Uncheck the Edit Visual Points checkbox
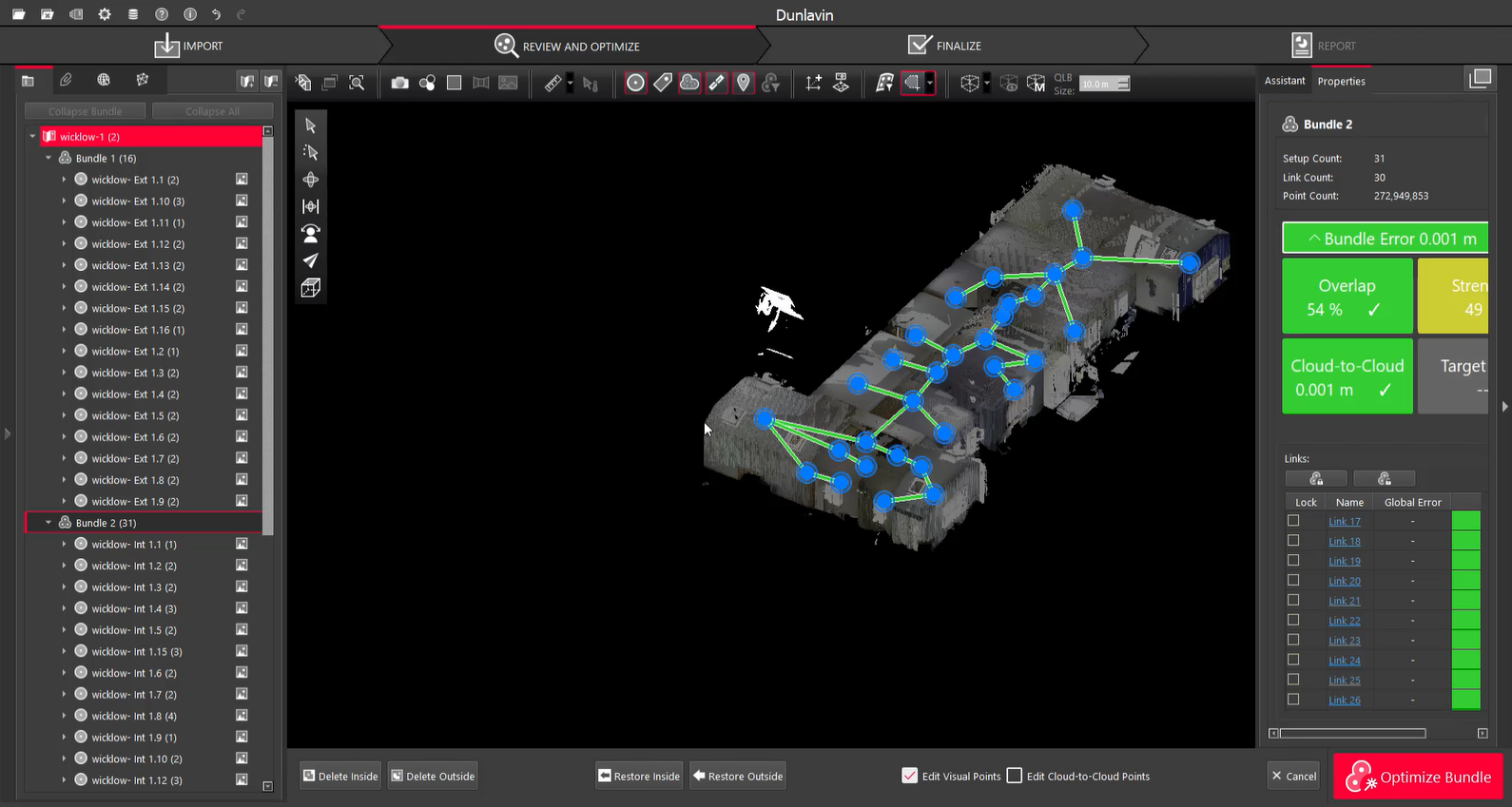1512x807 pixels. pos(910,776)
